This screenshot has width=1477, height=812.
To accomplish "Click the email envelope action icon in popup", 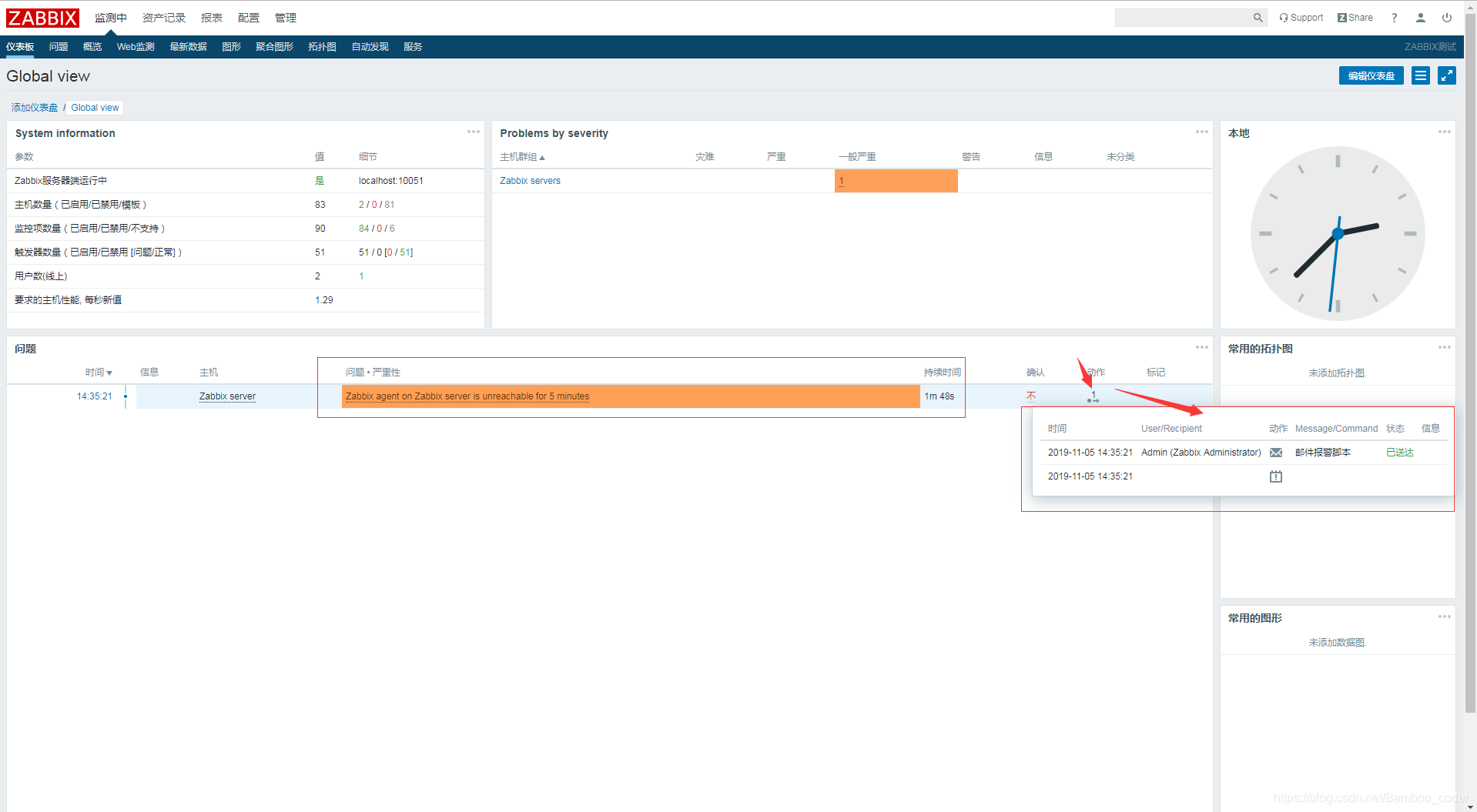I will [1276, 453].
